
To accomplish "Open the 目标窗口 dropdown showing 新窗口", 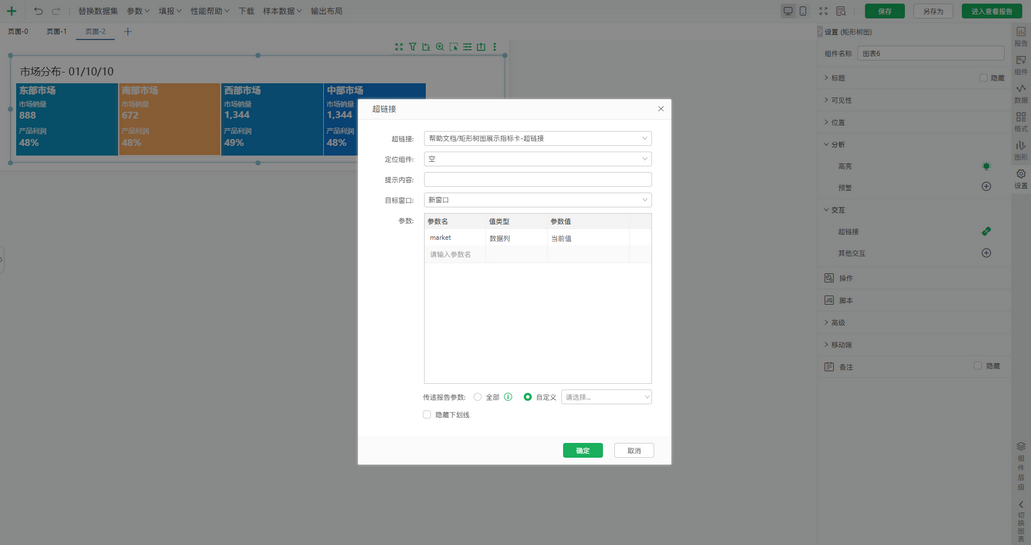I will point(537,200).
